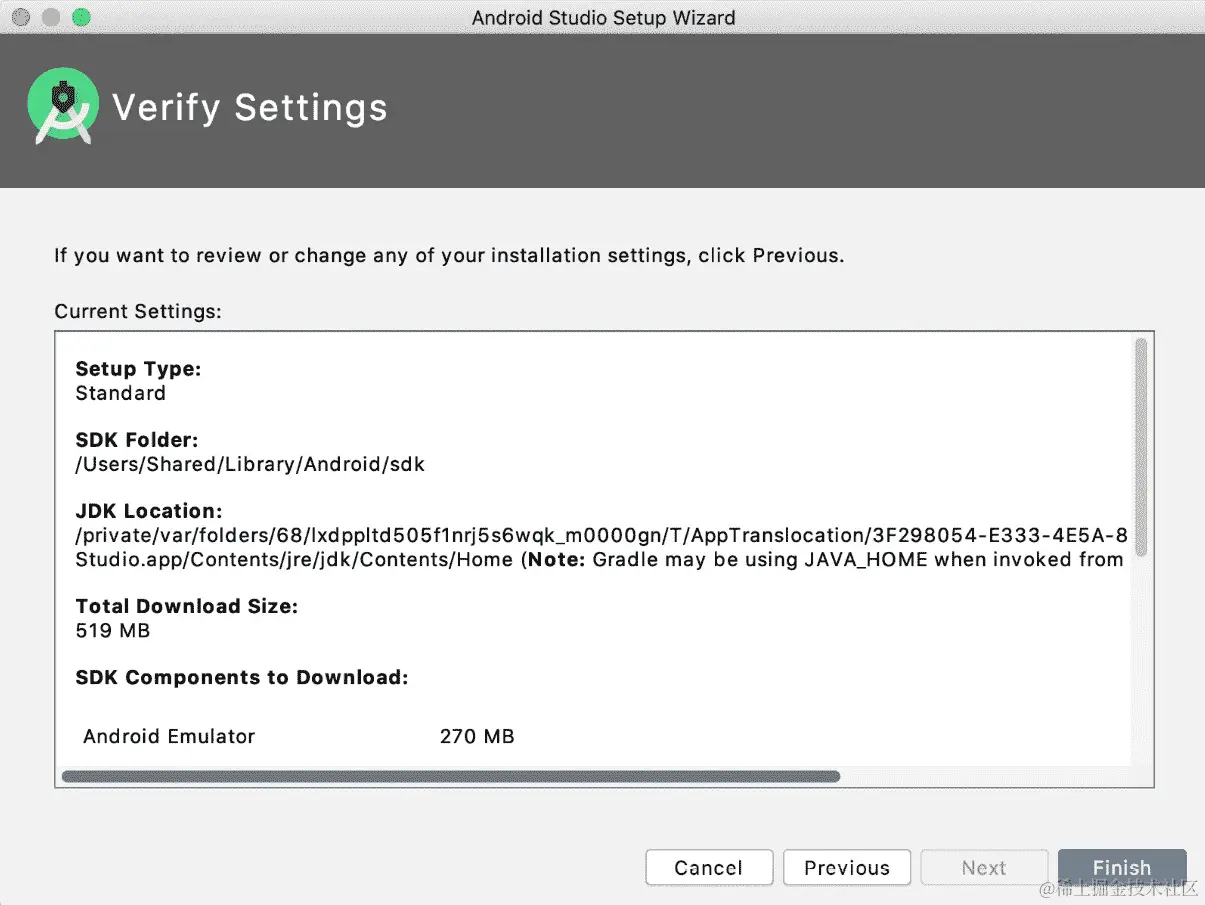
Task: Click the Verify Settings heading
Action: tap(250, 107)
